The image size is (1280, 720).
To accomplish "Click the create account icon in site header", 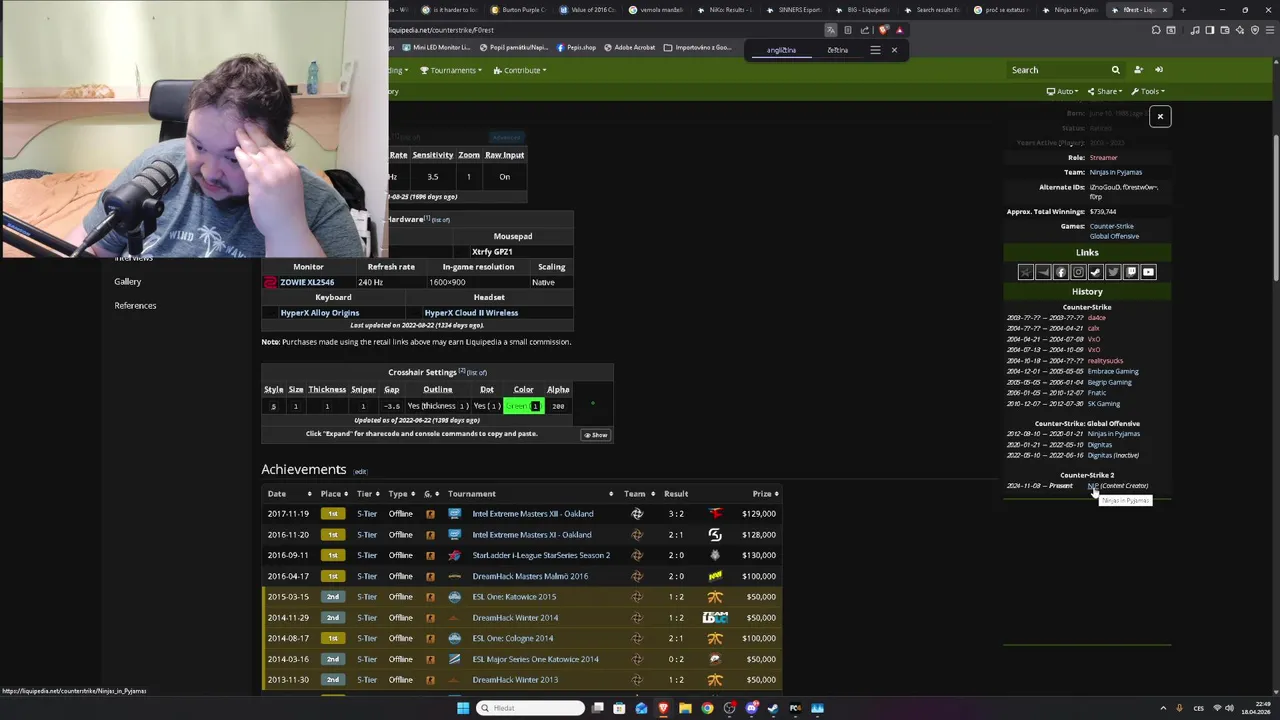I will tap(1138, 70).
